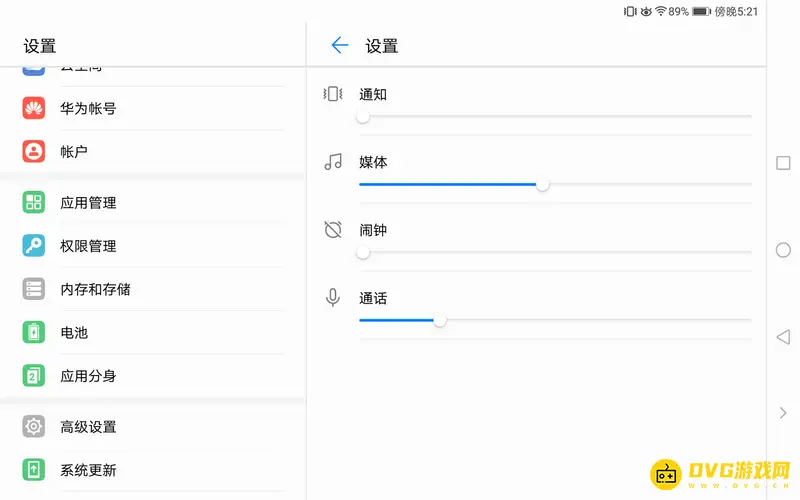Tap the 设置 title in right pane

tap(382, 46)
